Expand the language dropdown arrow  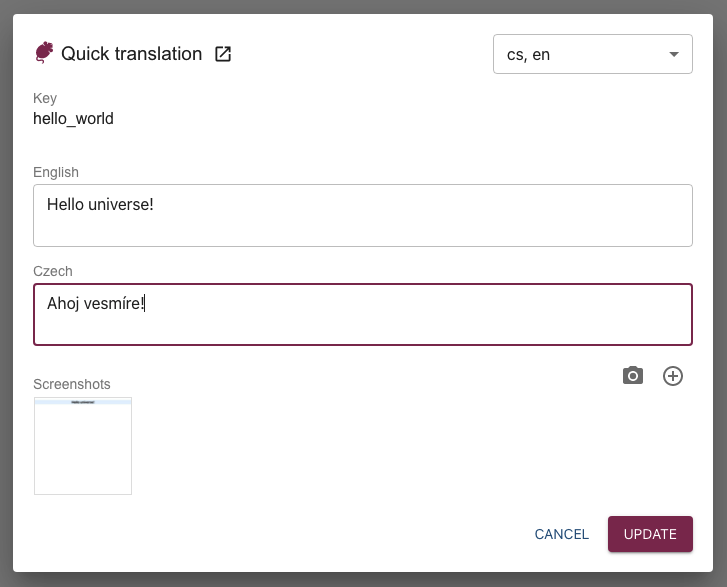pos(674,54)
